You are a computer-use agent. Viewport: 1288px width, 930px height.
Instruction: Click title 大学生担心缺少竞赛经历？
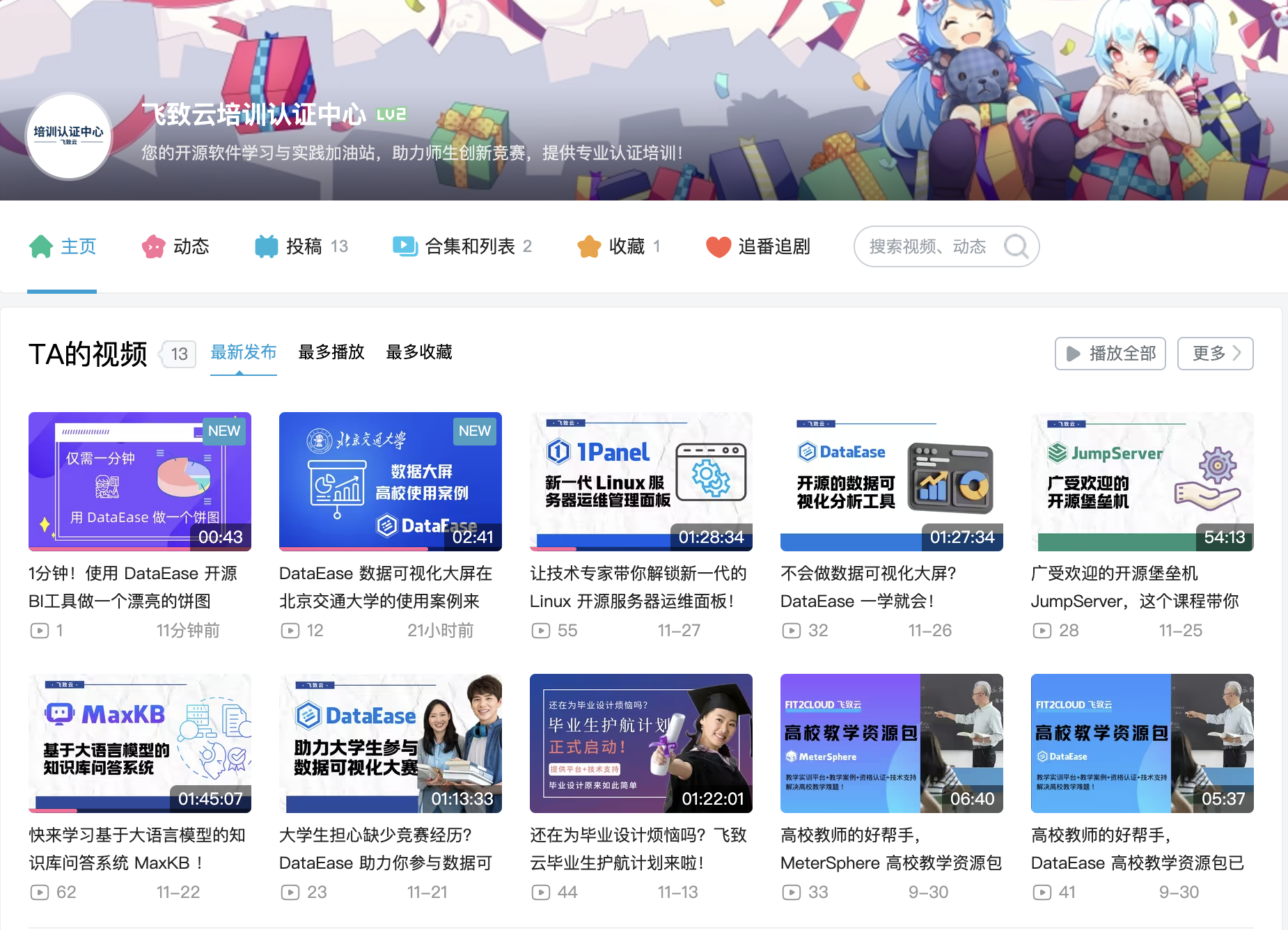tap(386, 849)
